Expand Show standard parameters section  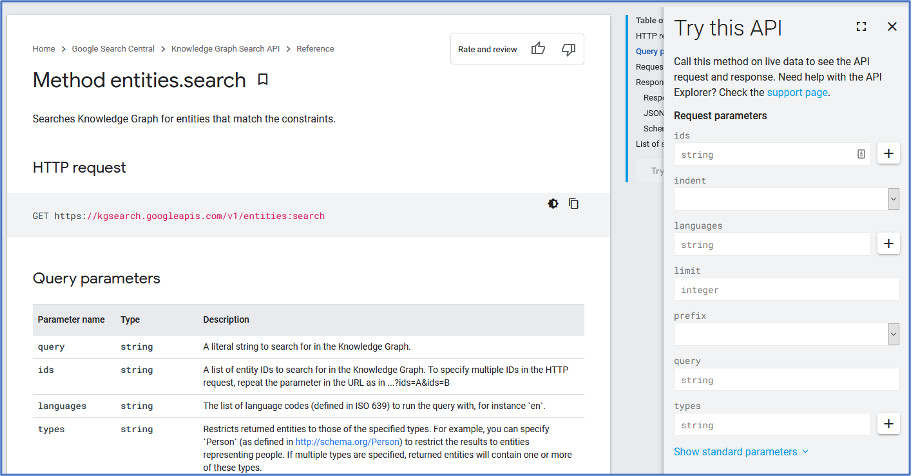click(x=740, y=452)
